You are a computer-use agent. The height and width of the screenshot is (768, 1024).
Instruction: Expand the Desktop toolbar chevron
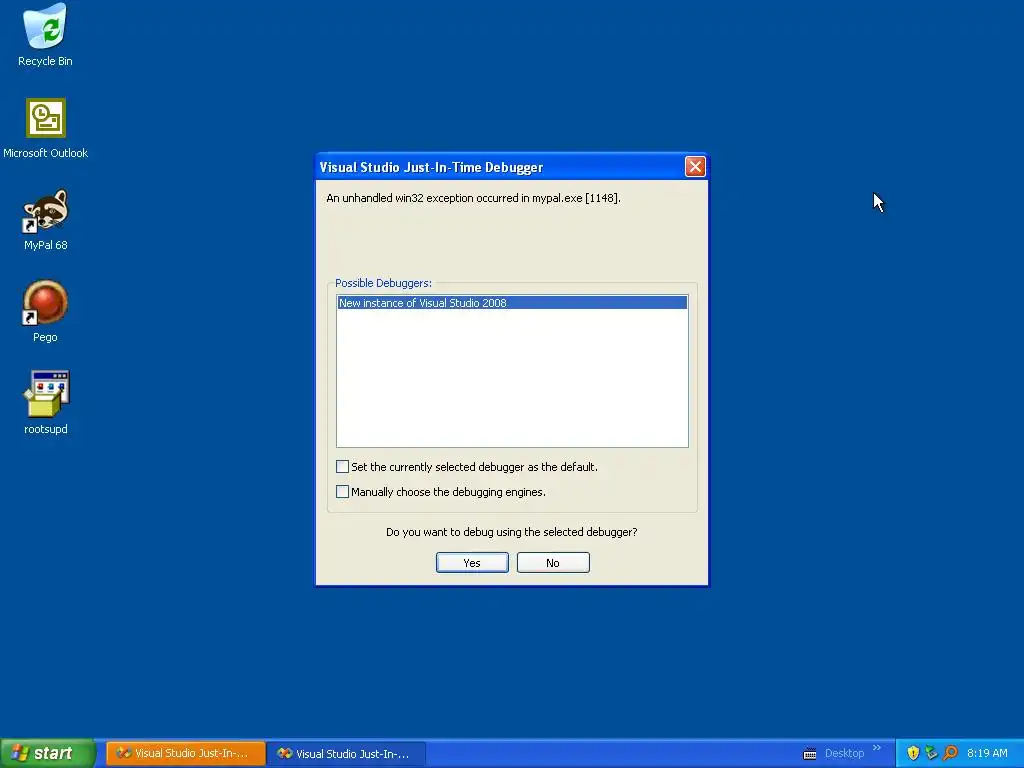(877, 748)
